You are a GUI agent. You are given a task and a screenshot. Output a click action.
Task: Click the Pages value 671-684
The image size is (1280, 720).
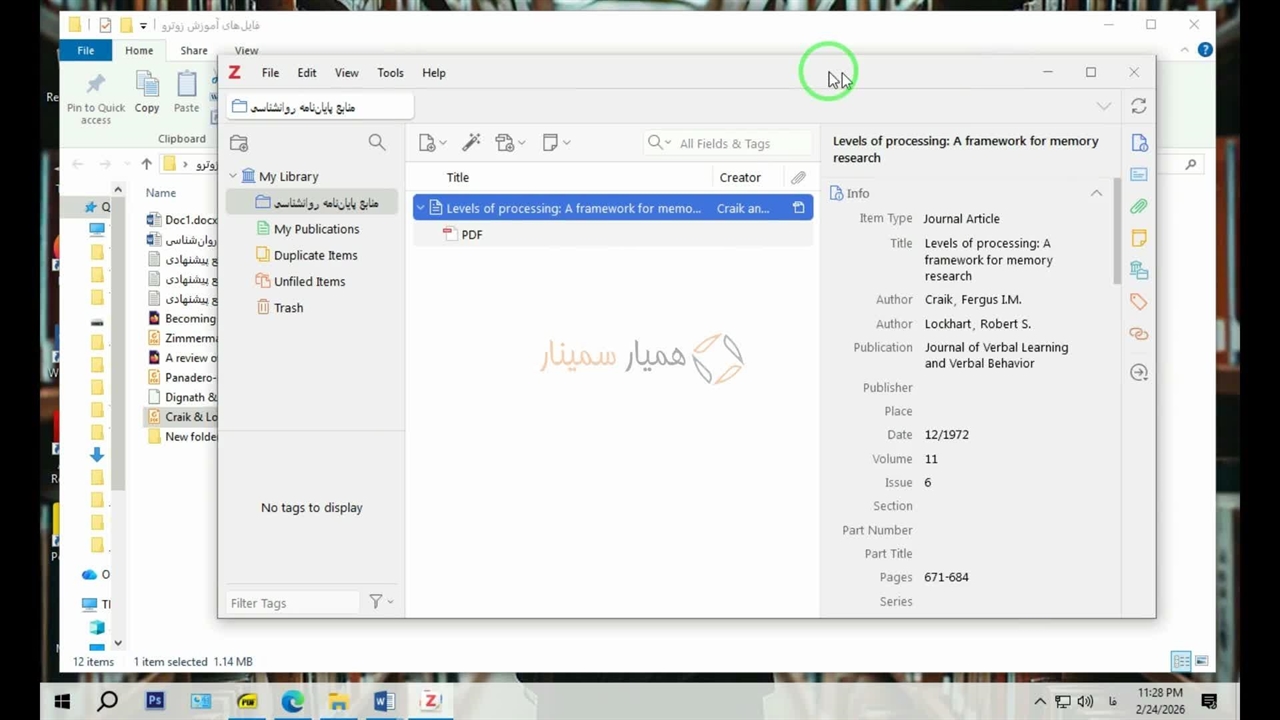(946, 577)
